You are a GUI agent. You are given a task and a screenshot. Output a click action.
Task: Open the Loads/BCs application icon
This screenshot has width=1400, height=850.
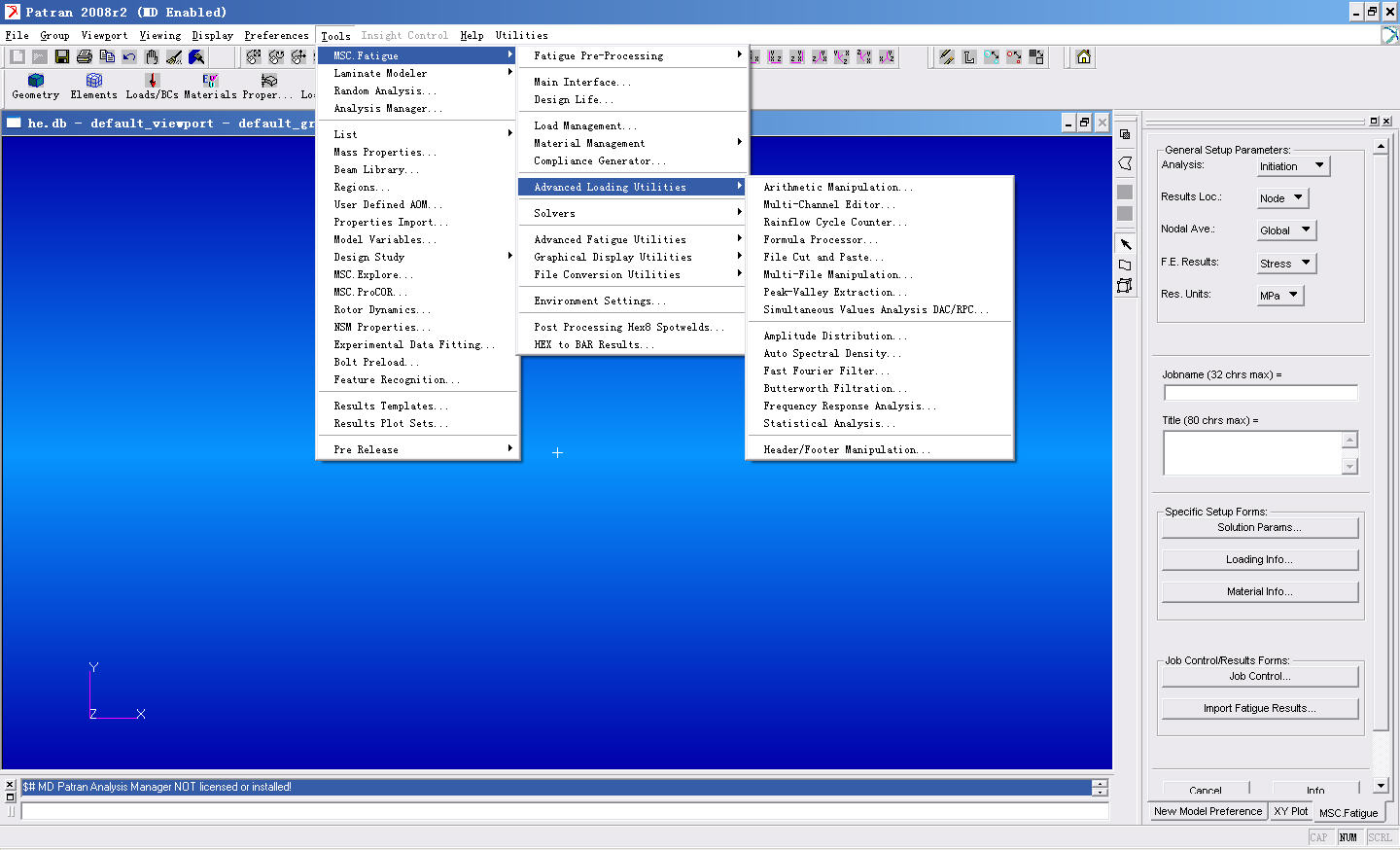point(152,87)
